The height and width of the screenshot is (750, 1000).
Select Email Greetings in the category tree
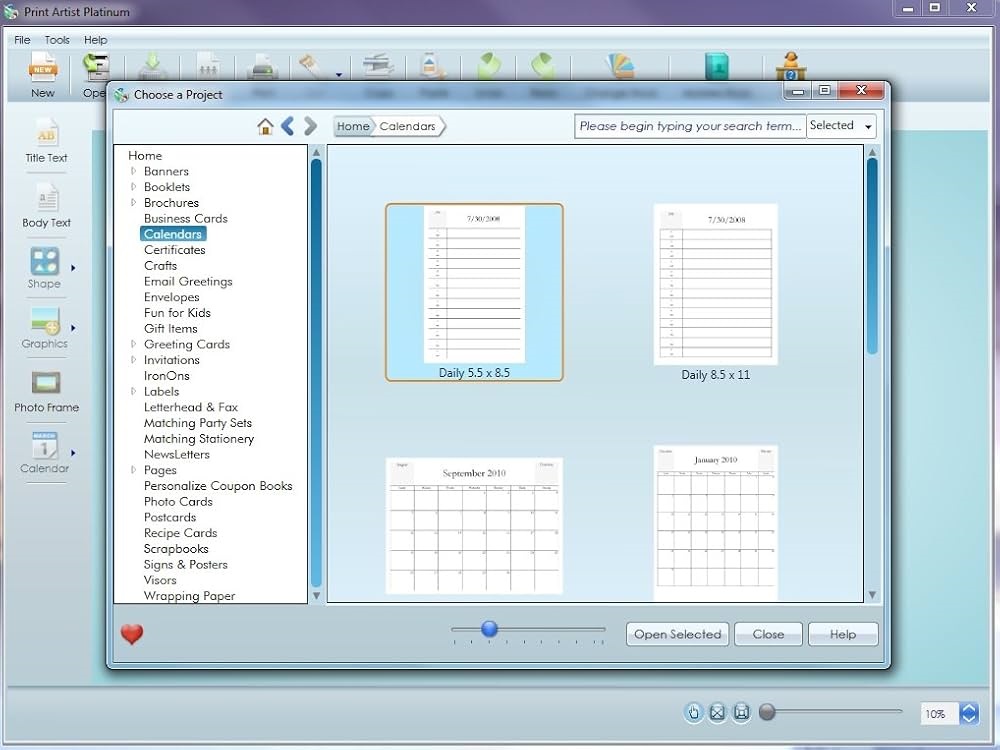coord(188,281)
